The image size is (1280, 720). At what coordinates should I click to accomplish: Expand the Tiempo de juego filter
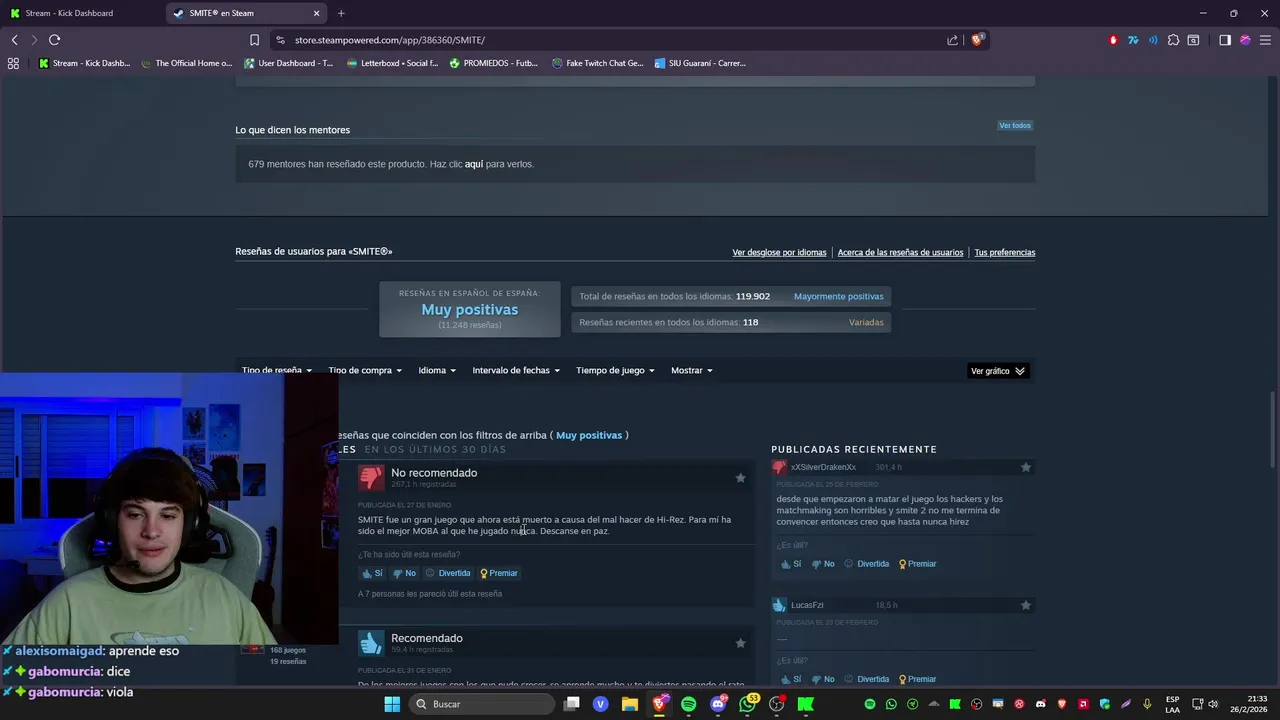[x=615, y=370]
